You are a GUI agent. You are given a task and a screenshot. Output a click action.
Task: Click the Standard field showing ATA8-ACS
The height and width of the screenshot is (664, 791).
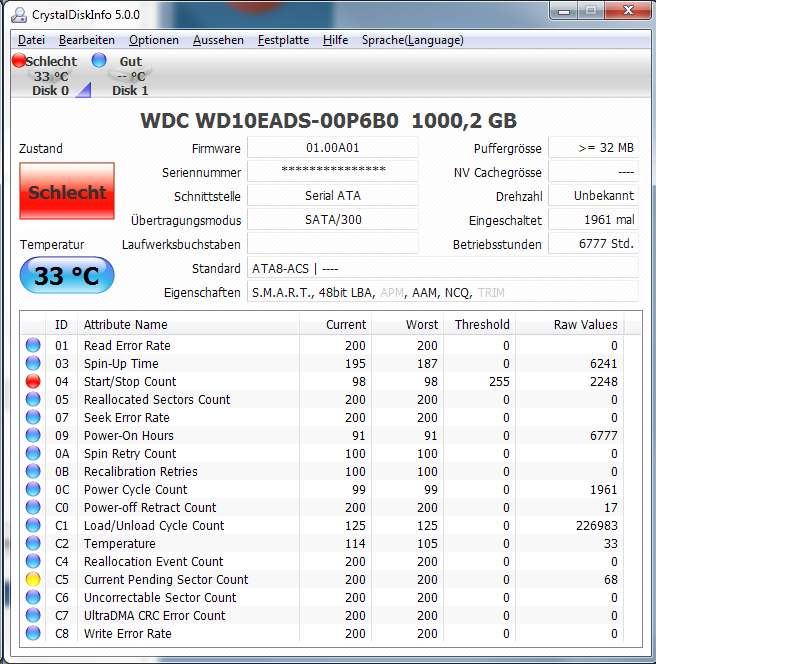(442, 268)
